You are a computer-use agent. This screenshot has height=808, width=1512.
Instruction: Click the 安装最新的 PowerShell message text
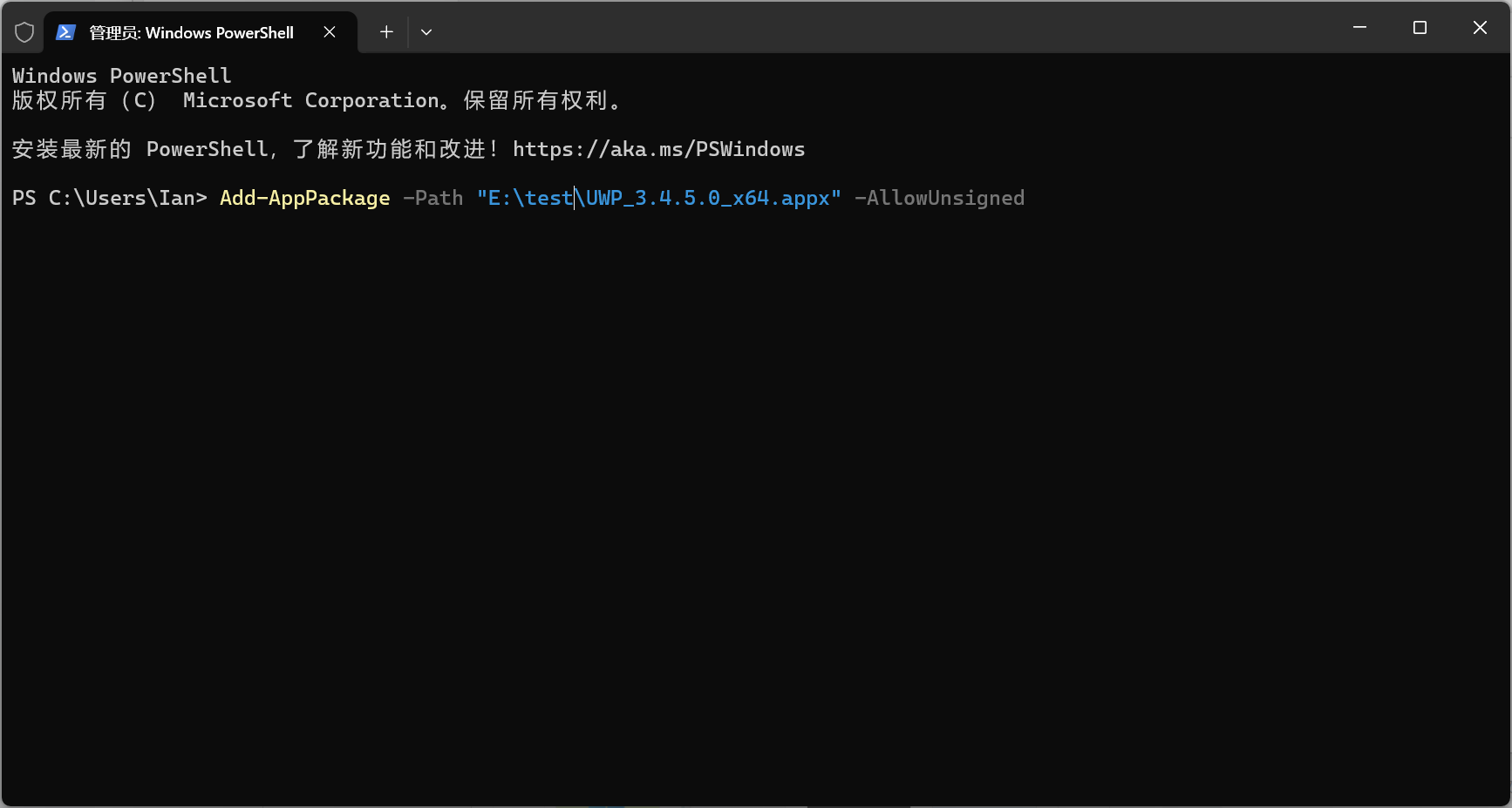(253, 149)
